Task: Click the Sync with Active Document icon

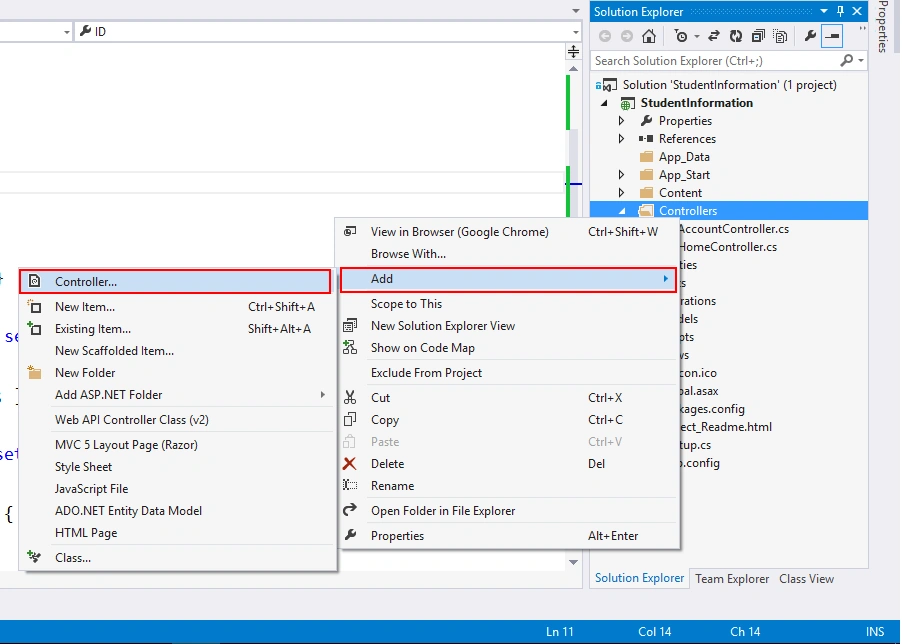Action: [714, 36]
